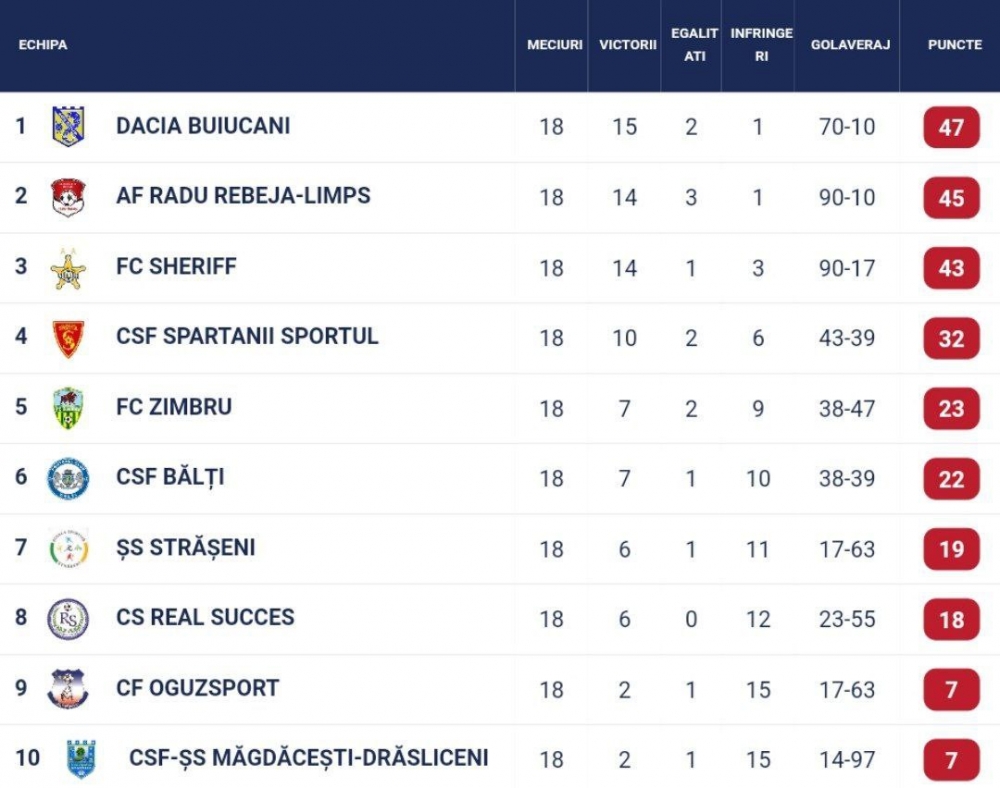Sort by the GOLAVERAJ column header
This screenshot has width=1000, height=788.
tap(850, 45)
